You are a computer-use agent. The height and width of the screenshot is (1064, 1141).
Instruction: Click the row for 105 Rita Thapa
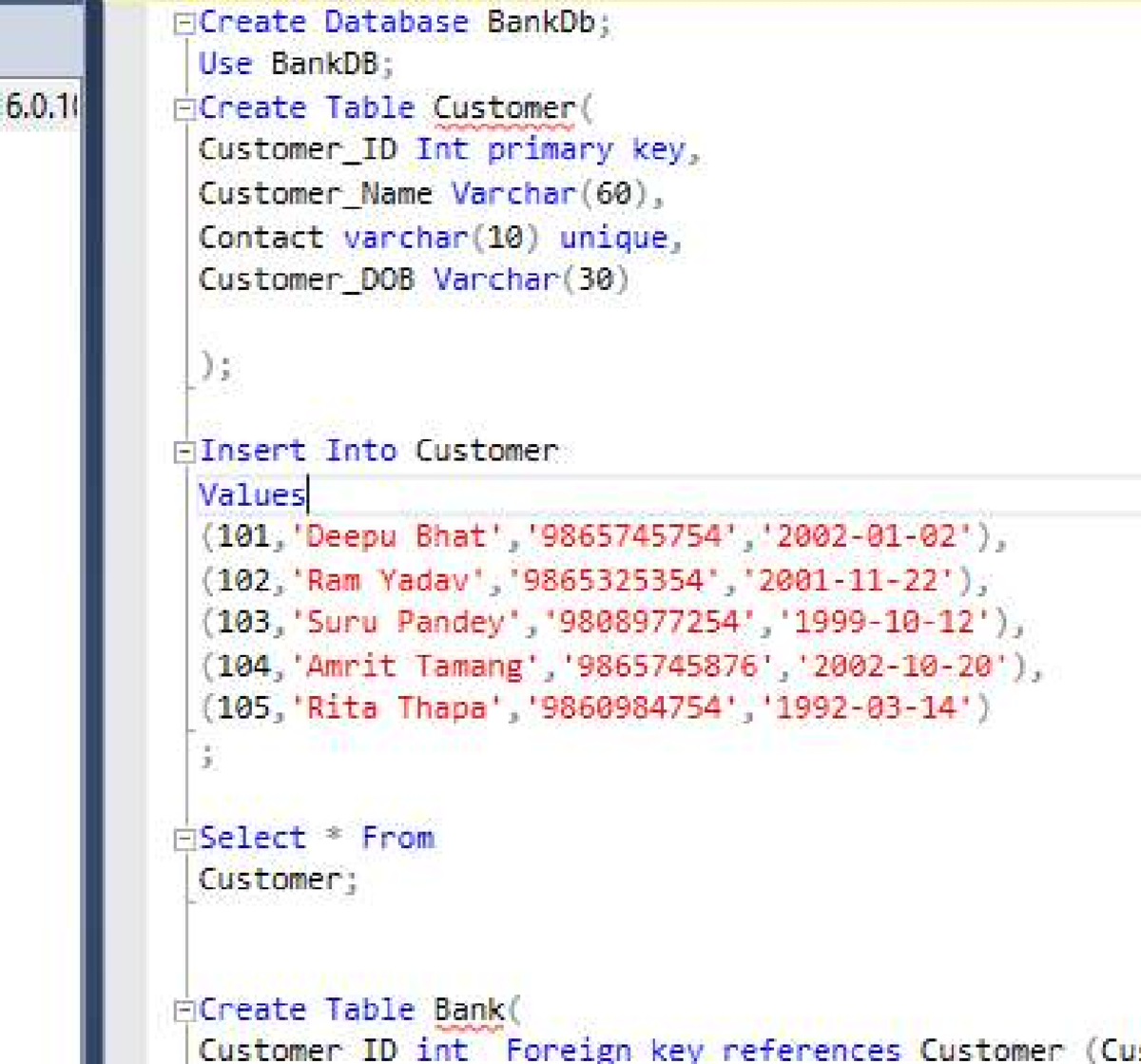pos(595,708)
